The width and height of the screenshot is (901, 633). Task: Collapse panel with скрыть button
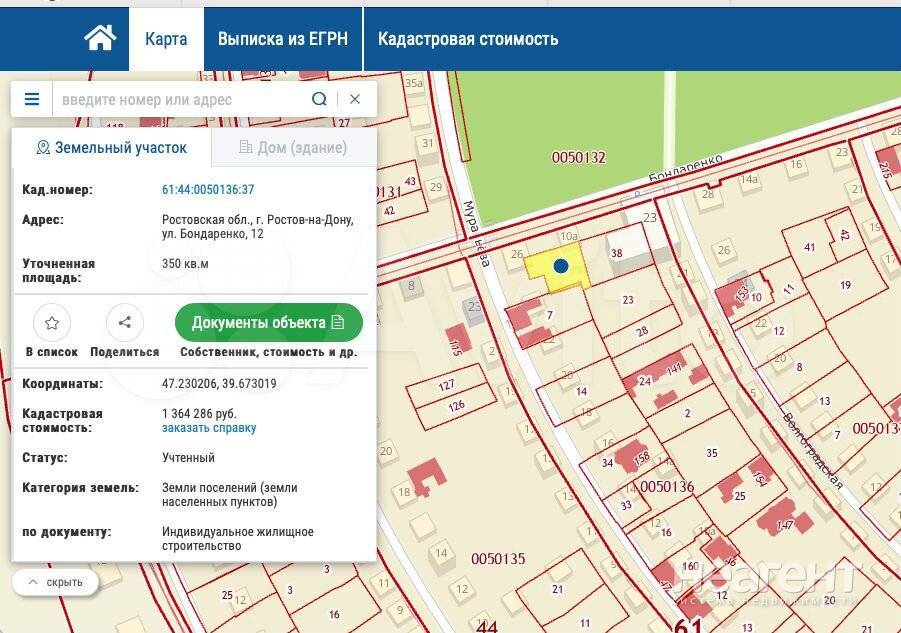[x=56, y=582]
